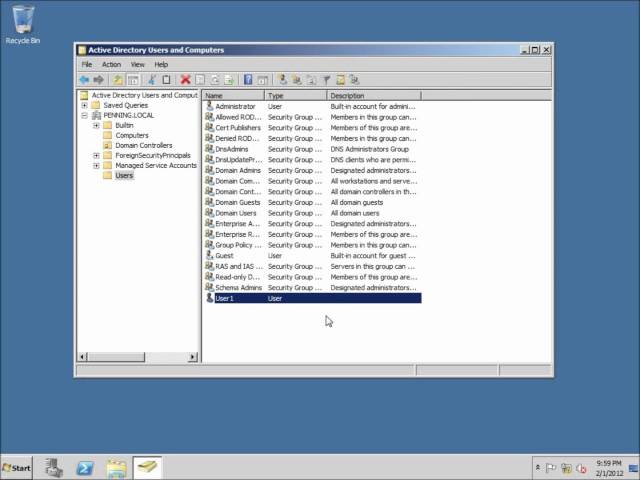Screen dimensions: 640x480
Task: Click the Filter funnel toolbar icon
Action: (x=326, y=80)
